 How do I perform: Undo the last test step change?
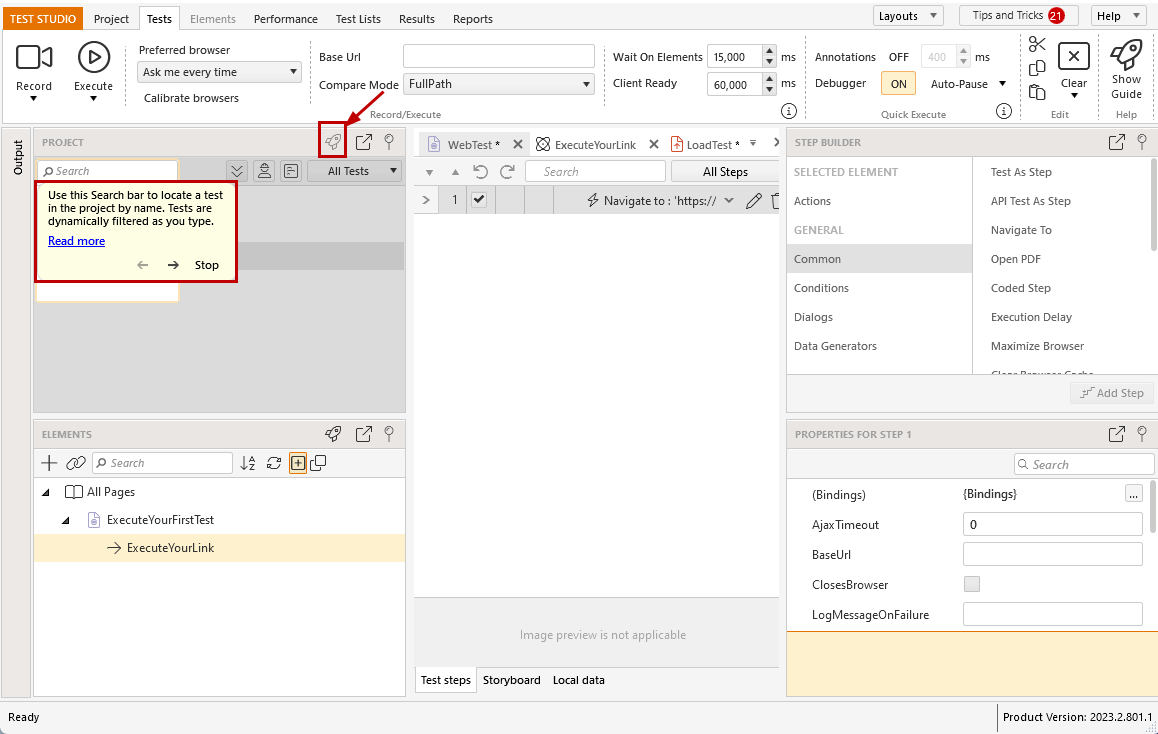[480, 172]
